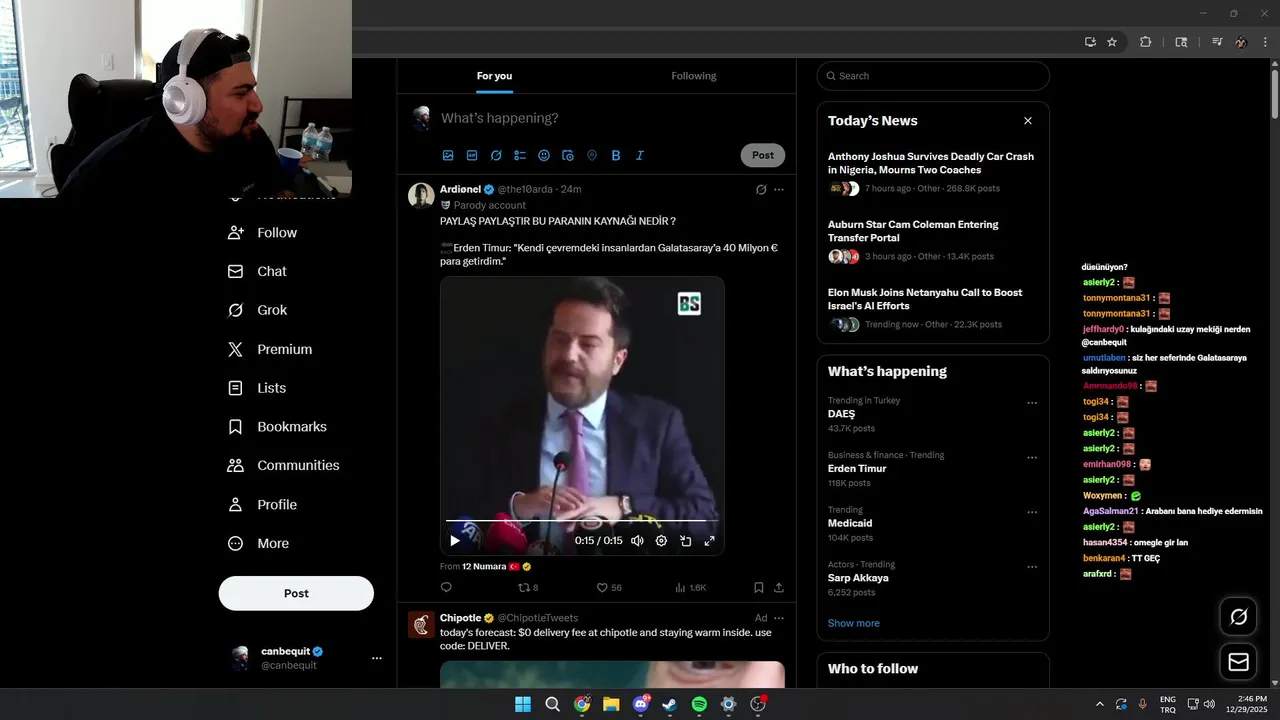Share the Ardionel post
Viewport: 1280px width, 720px height.
(x=779, y=588)
